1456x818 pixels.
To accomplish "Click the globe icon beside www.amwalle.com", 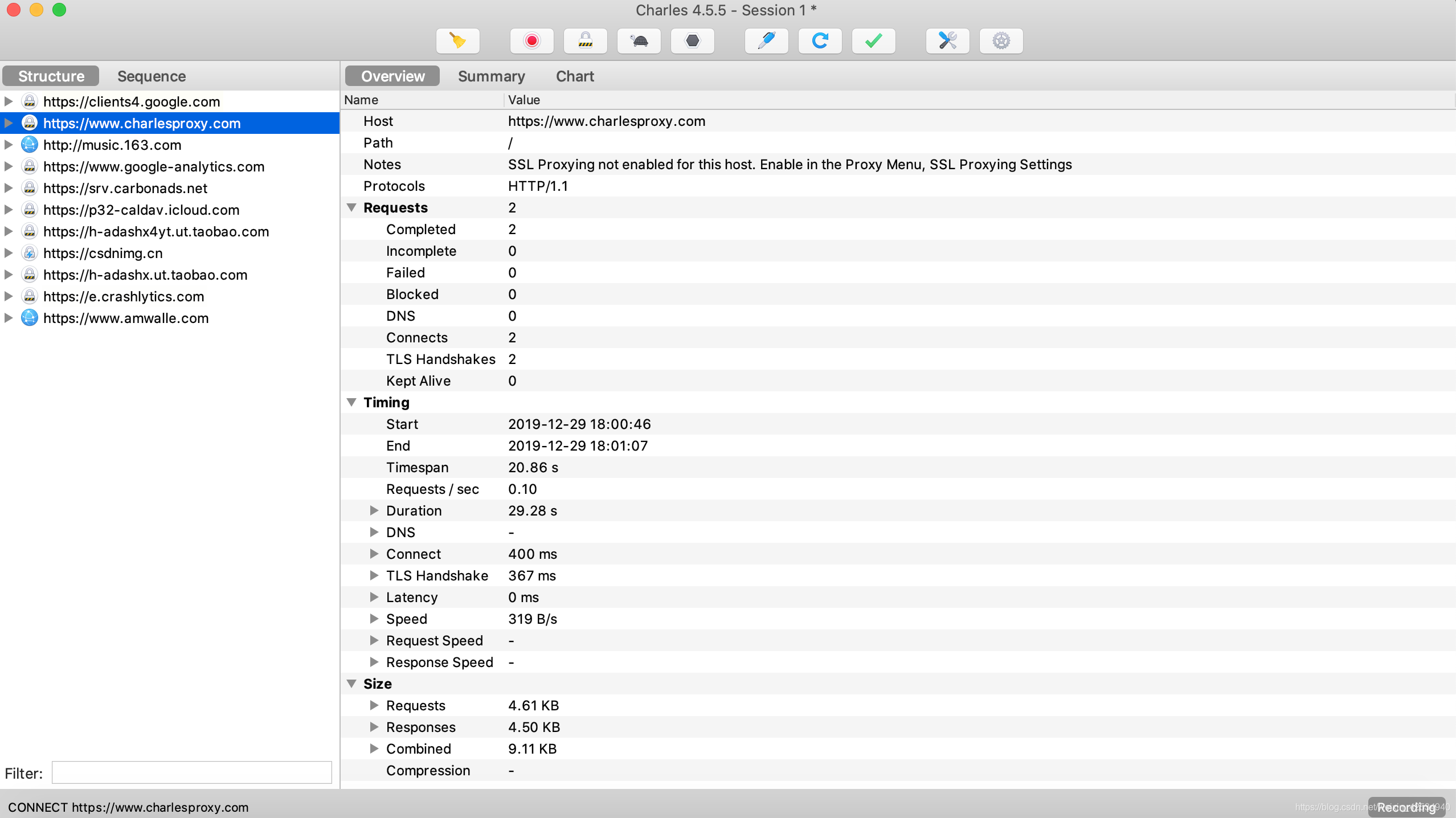I will pos(30,317).
